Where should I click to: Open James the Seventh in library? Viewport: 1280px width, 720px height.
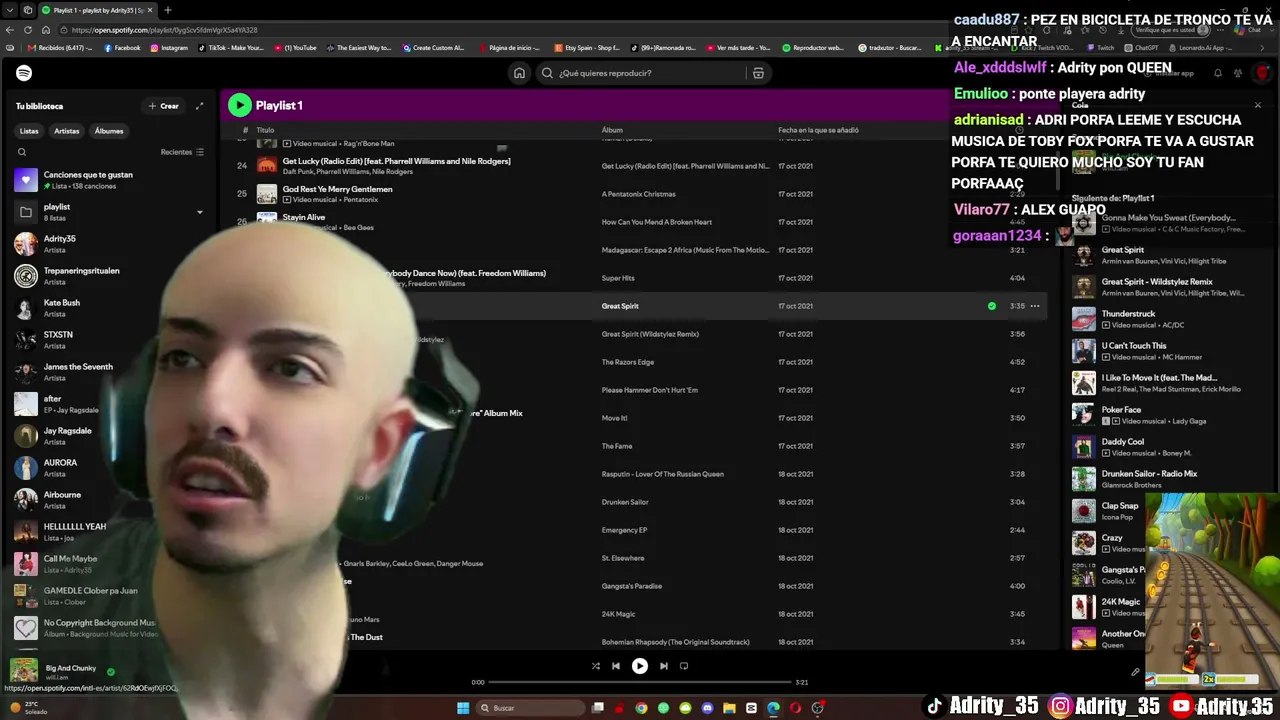tap(110, 372)
